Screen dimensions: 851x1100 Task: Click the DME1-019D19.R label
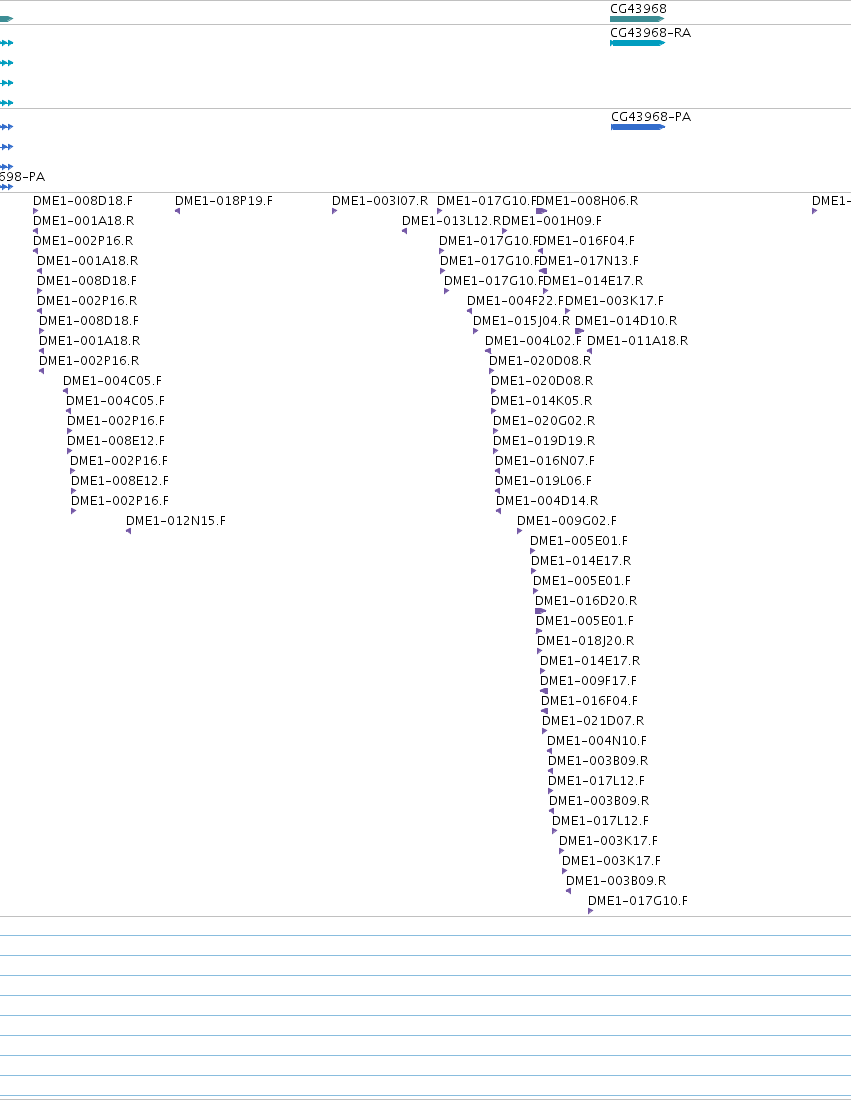(x=544, y=441)
